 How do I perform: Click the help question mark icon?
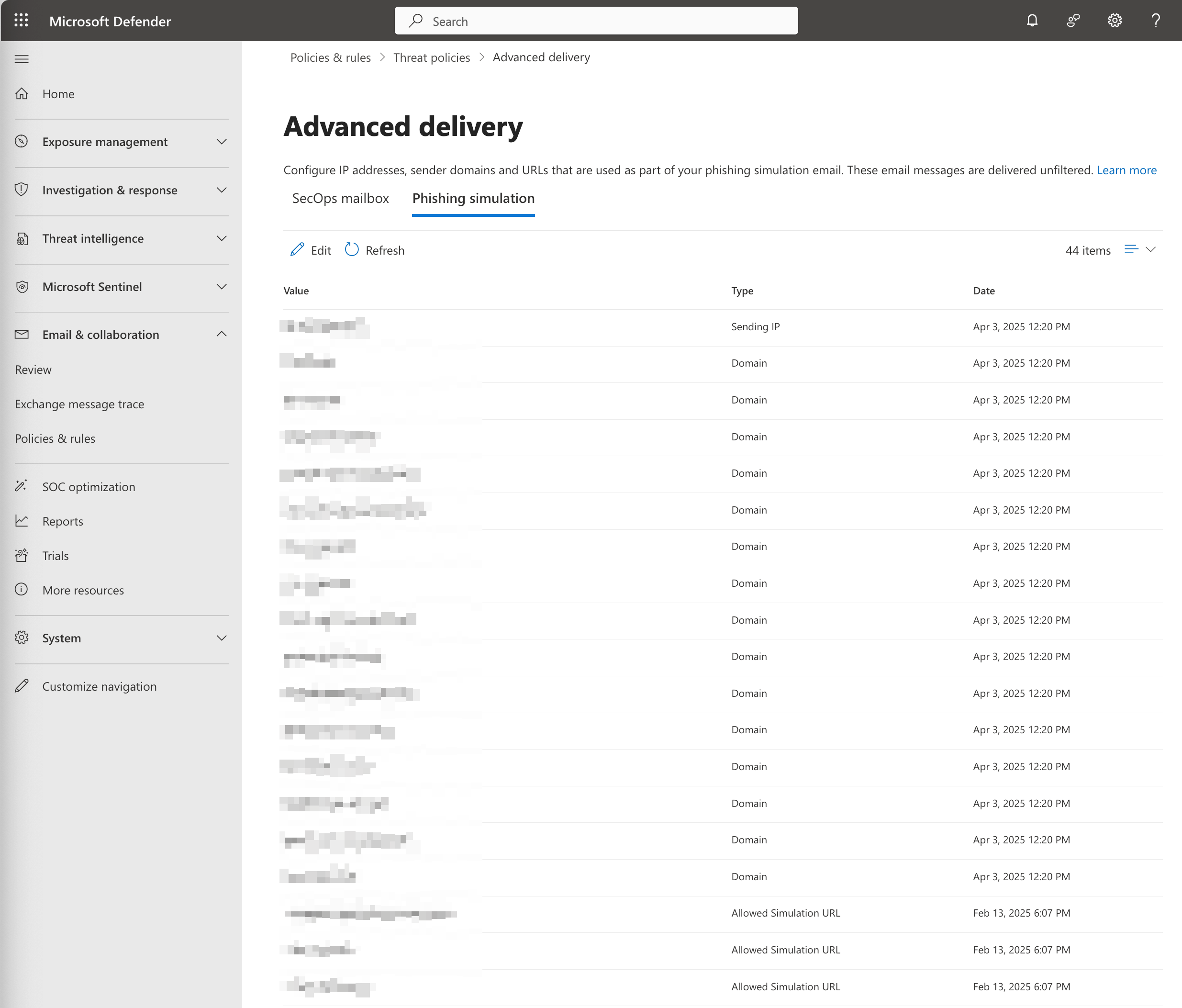[1155, 21]
